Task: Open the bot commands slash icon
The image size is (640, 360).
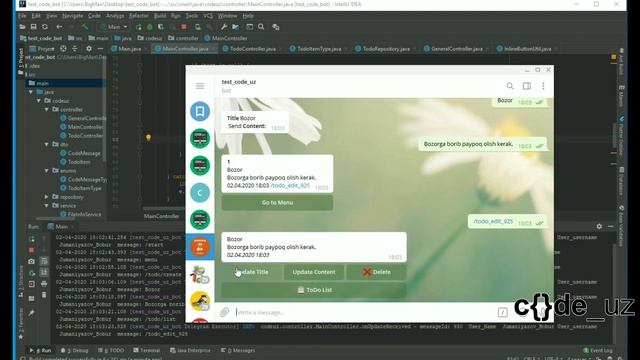Action: coord(502,312)
